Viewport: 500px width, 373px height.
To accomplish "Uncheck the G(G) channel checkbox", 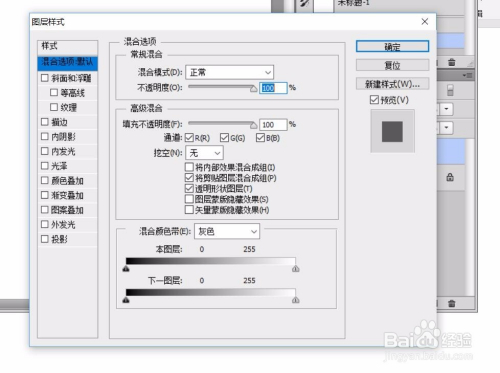I will pyautogui.click(x=225, y=138).
